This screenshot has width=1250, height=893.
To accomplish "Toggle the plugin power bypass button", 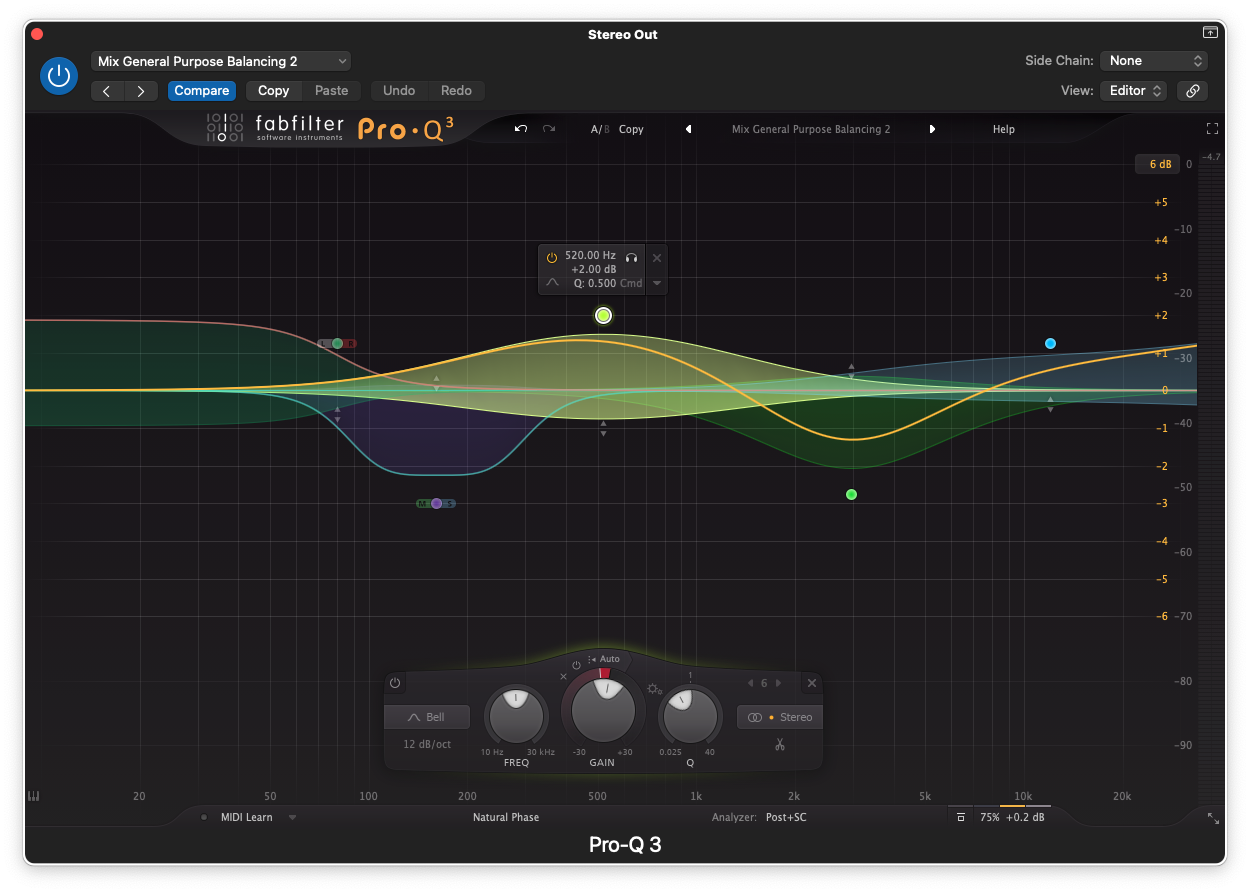I will pyautogui.click(x=59, y=76).
